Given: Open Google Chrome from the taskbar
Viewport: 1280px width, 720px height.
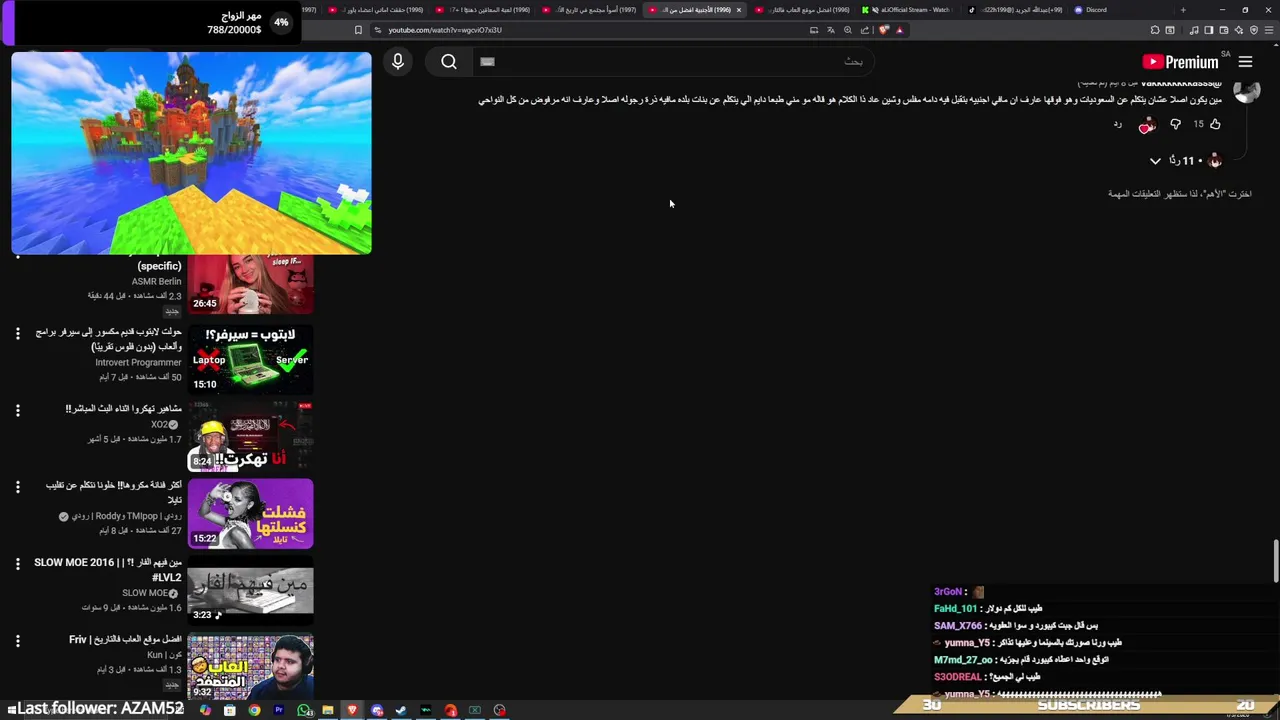Looking at the screenshot, I should pyautogui.click(x=254, y=710).
